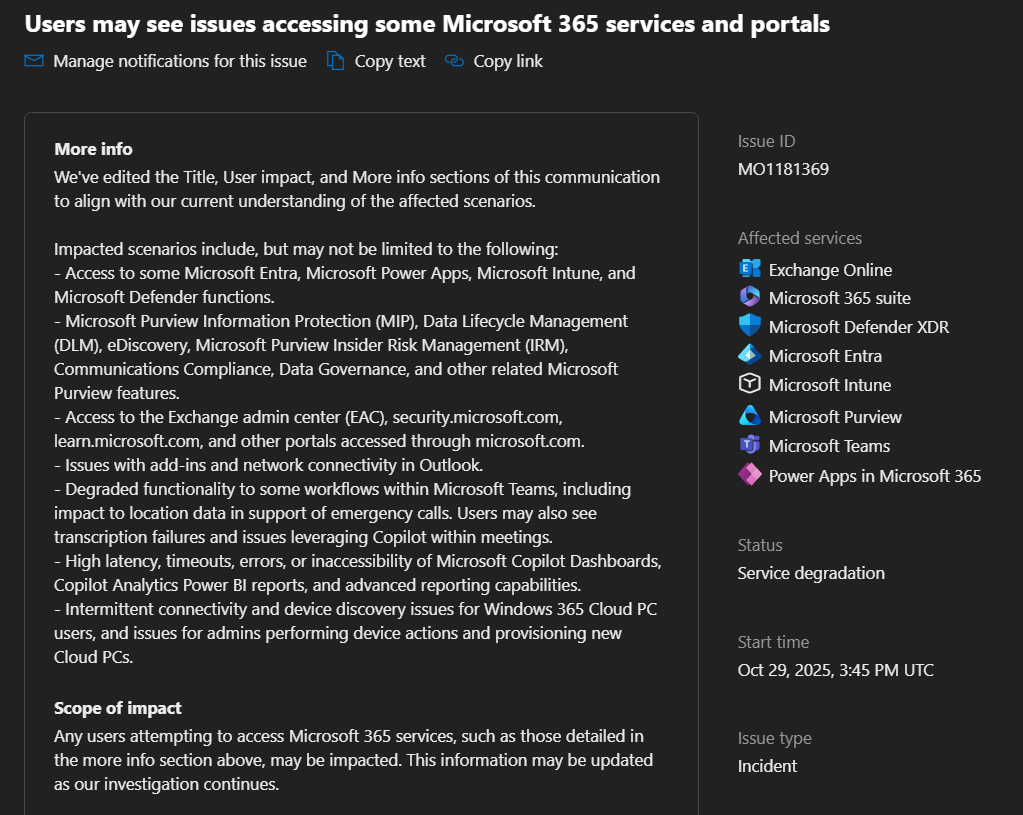The width and height of the screenshot is (1023, 815).
Task: Click the Microsoft Intune icon
Action: pos(750,384)
